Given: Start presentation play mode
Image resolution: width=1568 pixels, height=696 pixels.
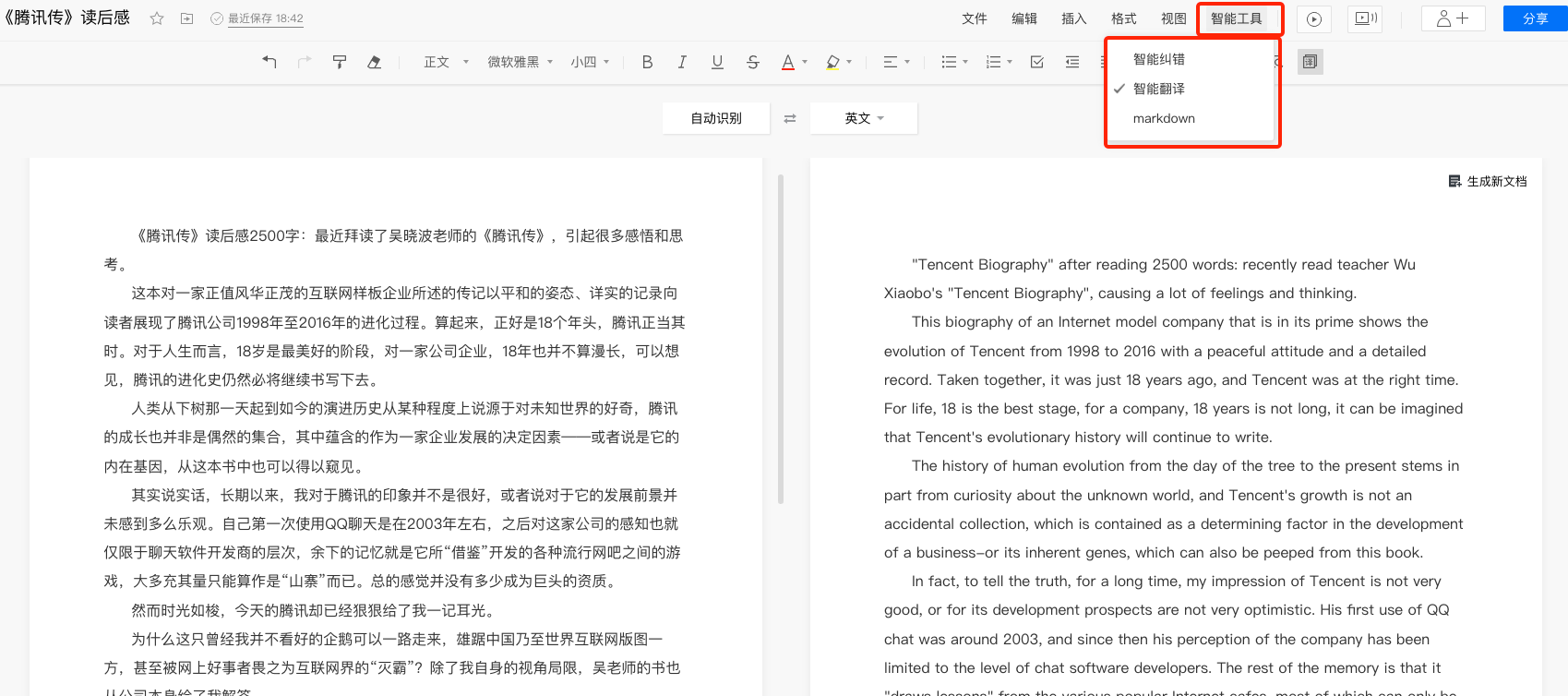Looking at the screenshot, I should (1314, 18).
